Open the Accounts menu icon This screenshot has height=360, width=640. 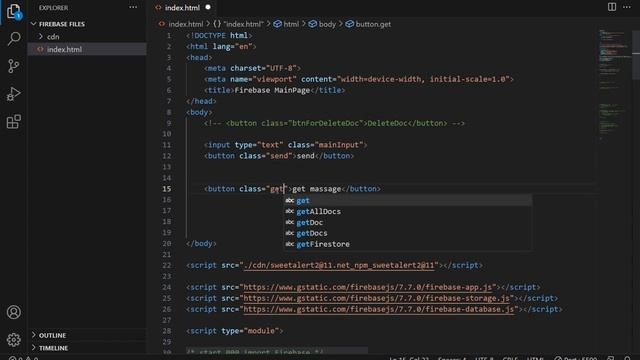tap(13, 312)
